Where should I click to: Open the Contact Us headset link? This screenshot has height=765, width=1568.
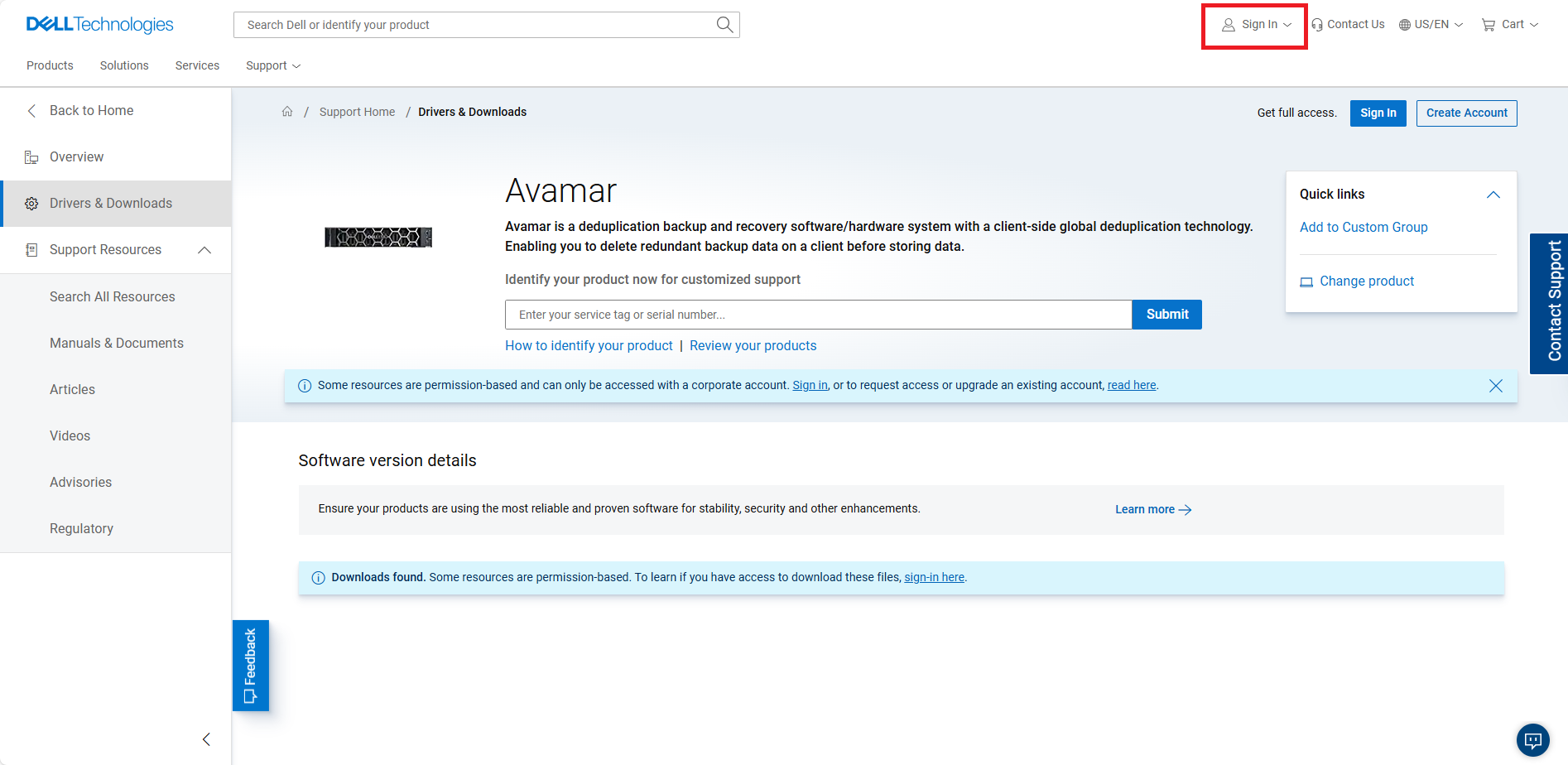[1348, 25]
